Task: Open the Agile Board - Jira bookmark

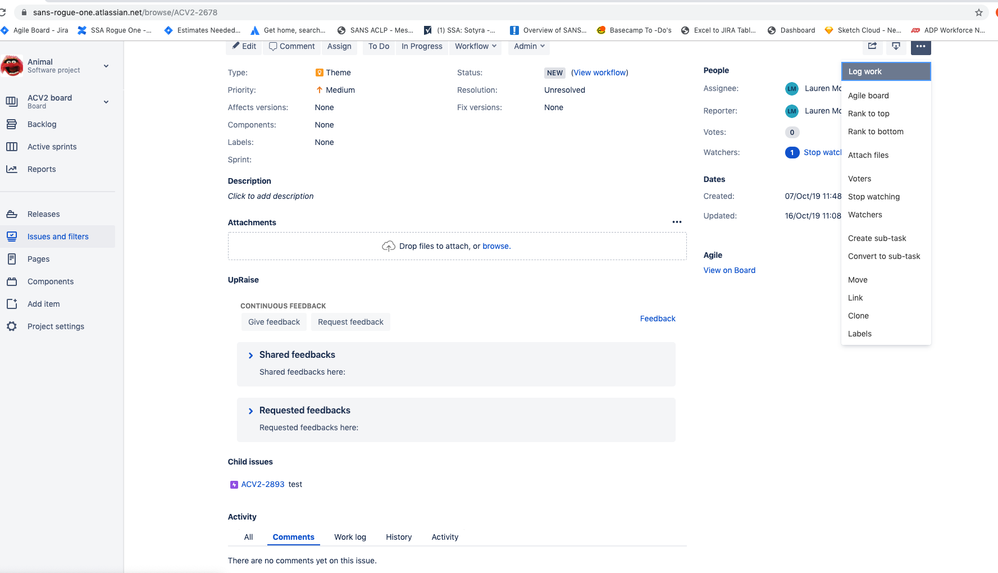Action: [x=35, y=30]
